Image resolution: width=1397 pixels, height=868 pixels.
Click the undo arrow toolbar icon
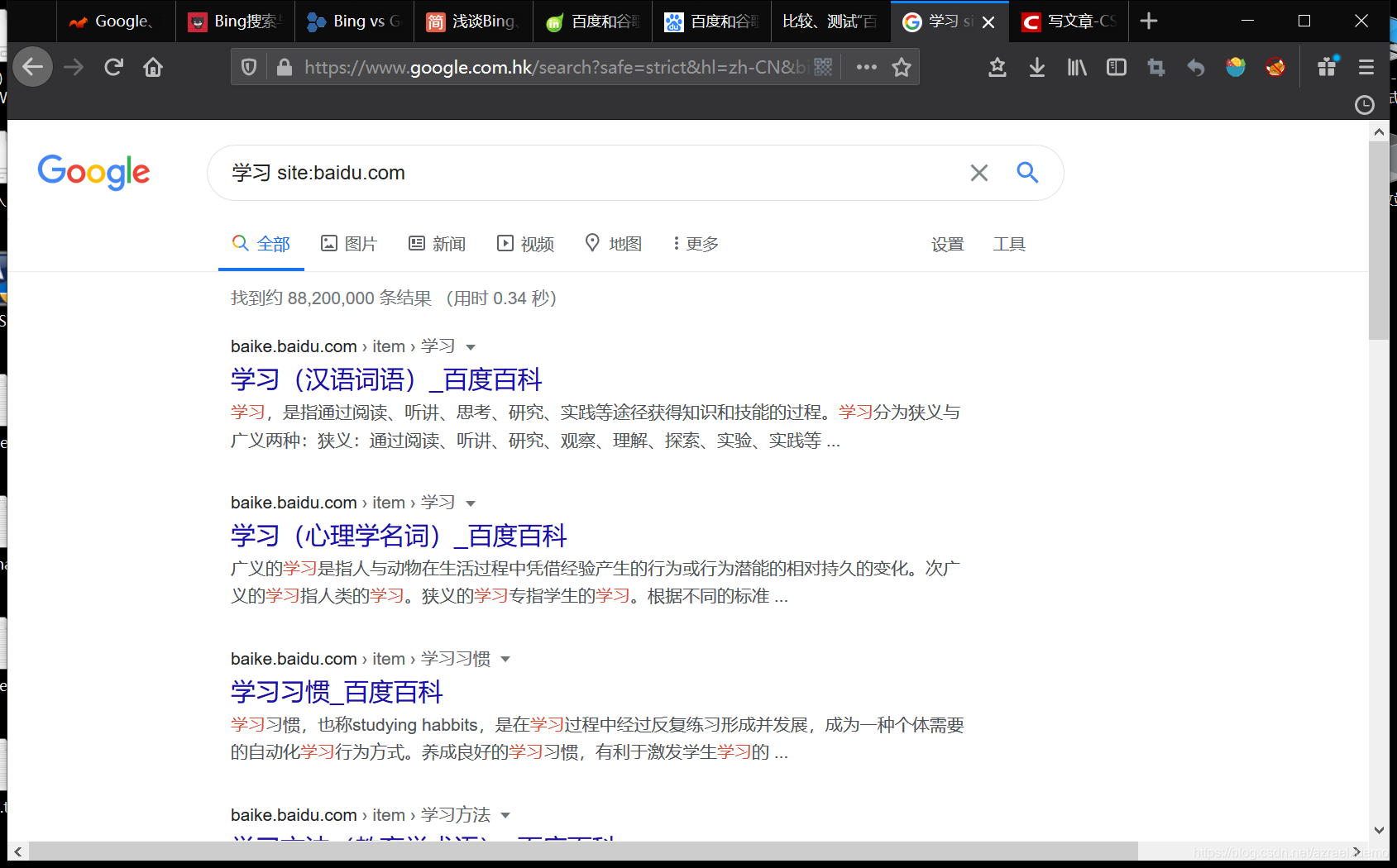point(1196,67)
